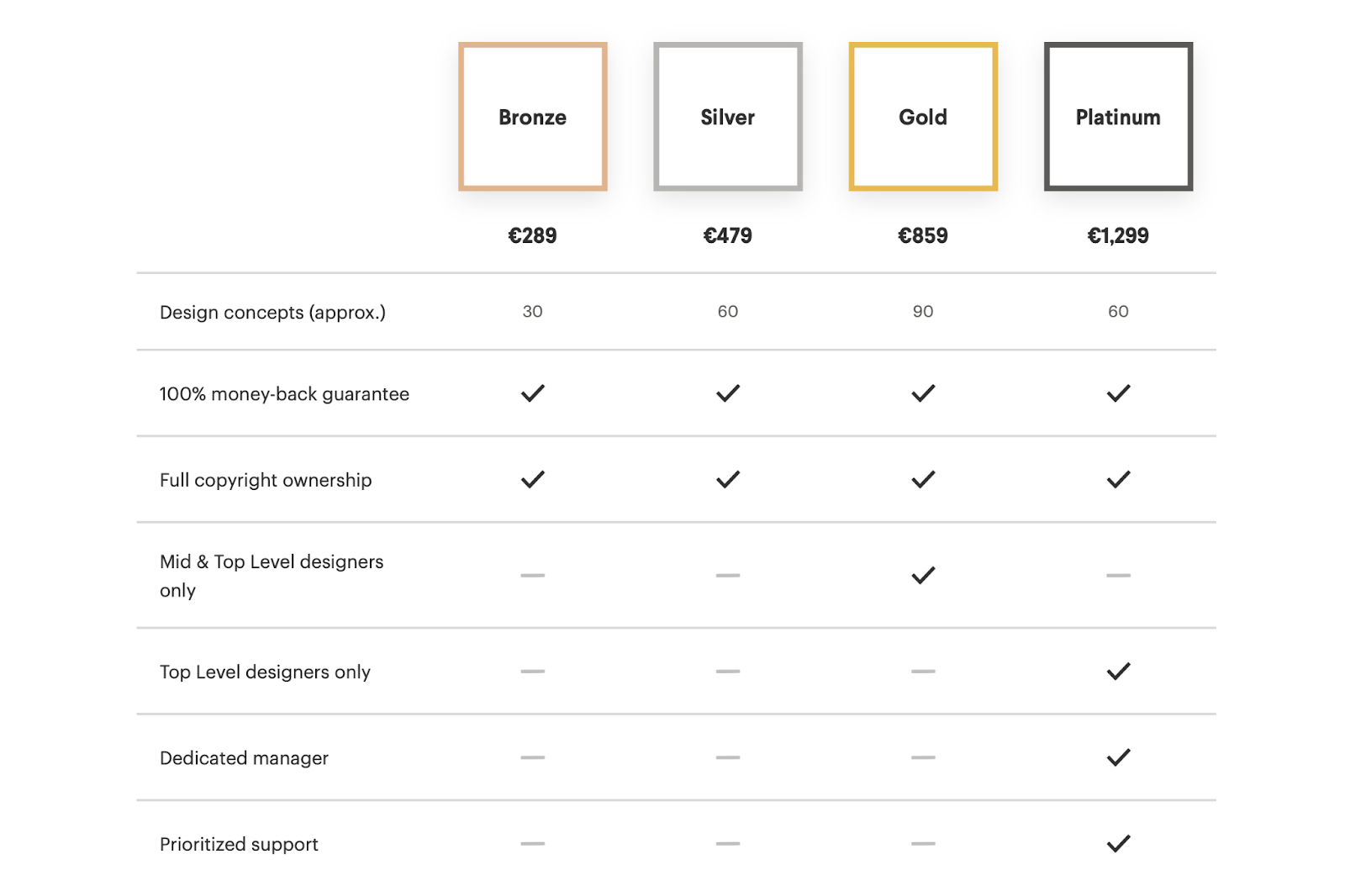Click Gold's full copyright ownership checkmark
Viewport: 1345px width, 896px height.
923,480
